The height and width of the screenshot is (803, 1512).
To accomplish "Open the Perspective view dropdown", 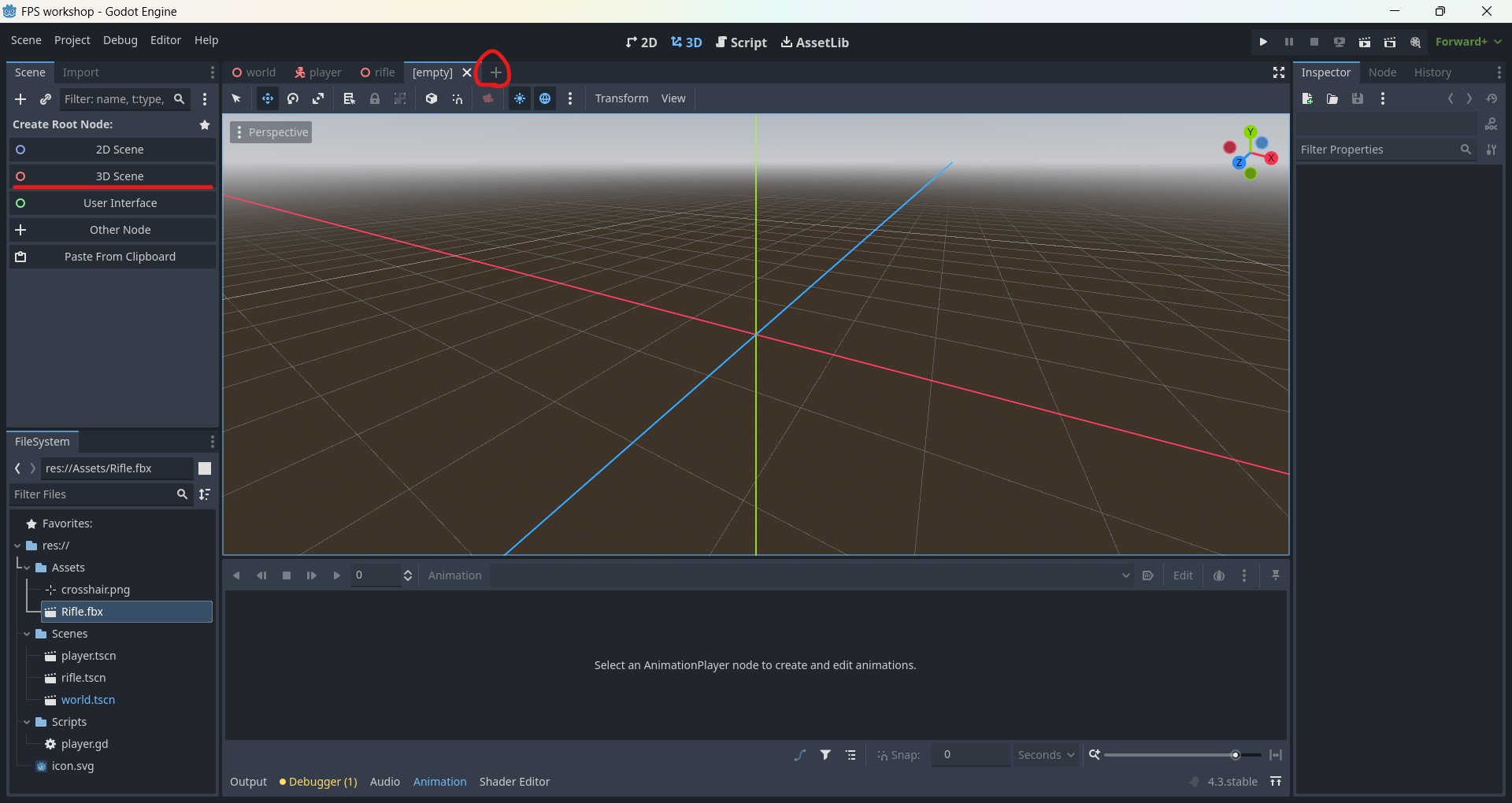I will 271,132.
